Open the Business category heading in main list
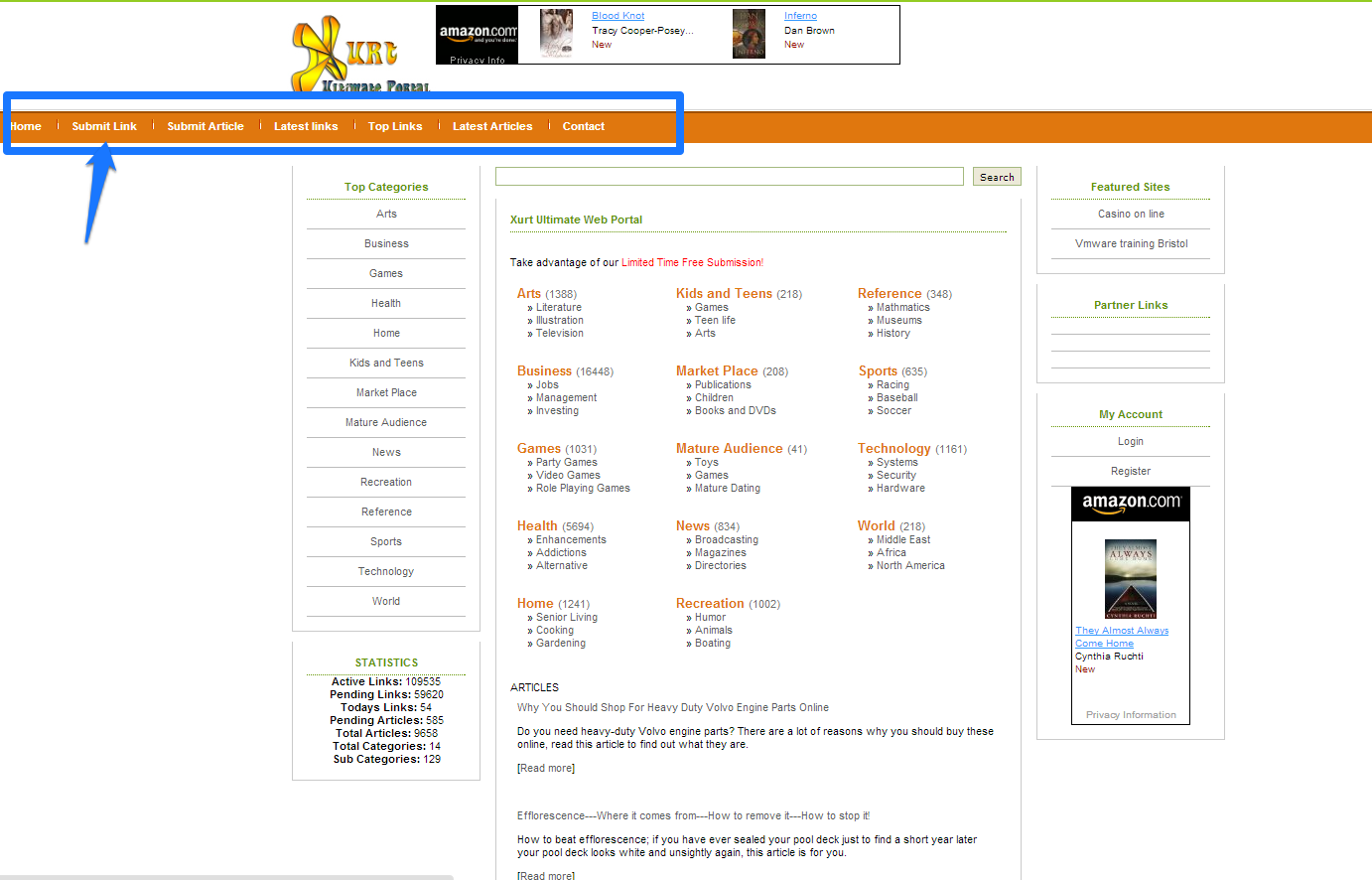 point(544,371)
